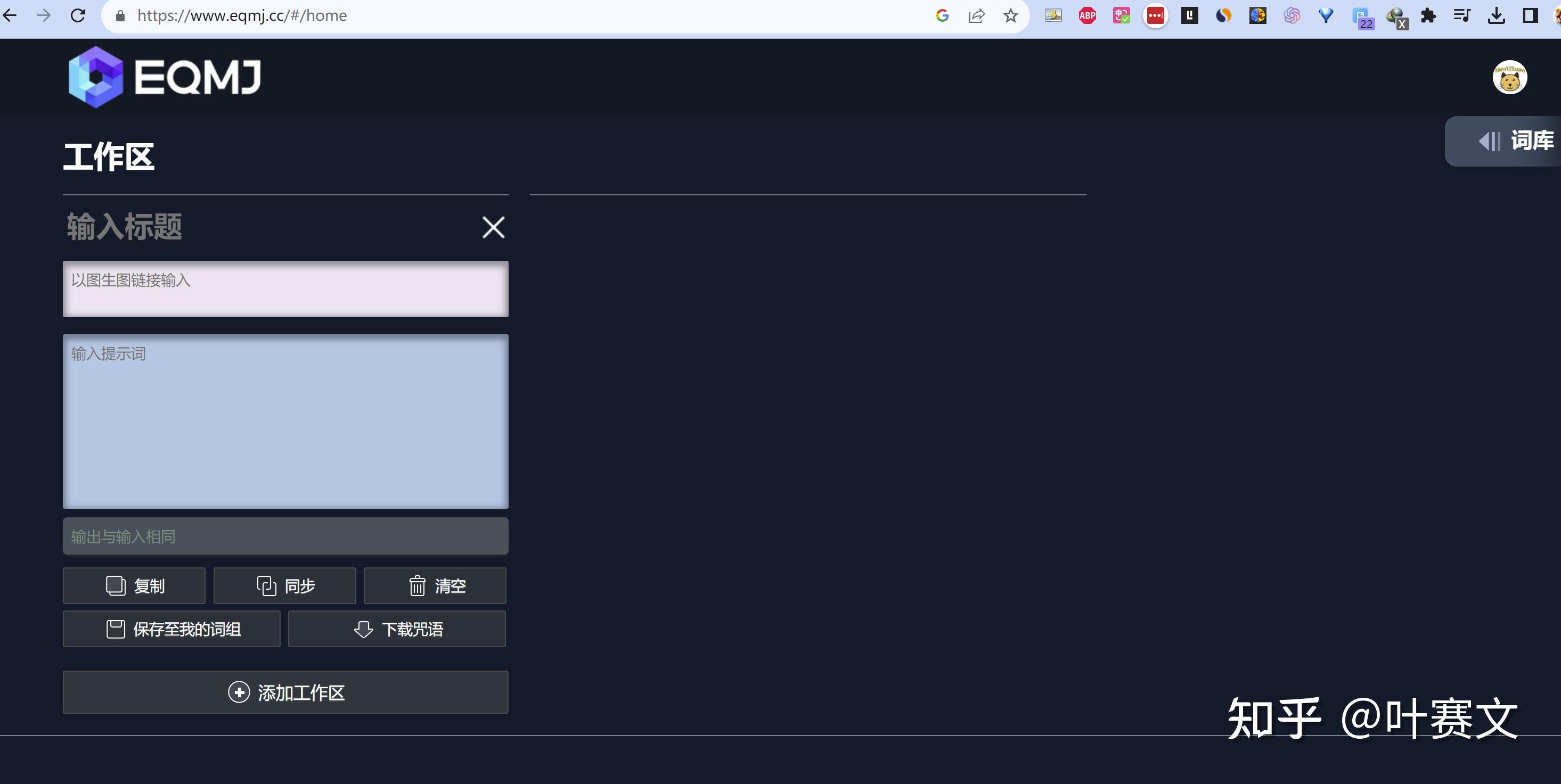The height and width of the screenshot is (784, 1561).
Task: Focus the 输入提示词 text area
Action: click(285, 421)
